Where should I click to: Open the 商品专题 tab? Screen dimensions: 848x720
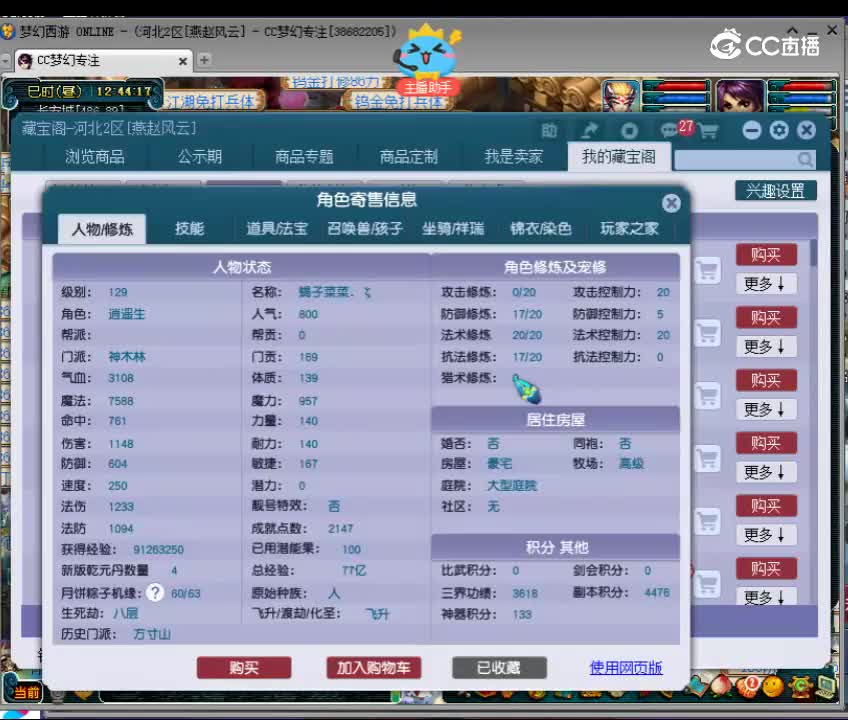pyautogui.click(x=304, y=157)
